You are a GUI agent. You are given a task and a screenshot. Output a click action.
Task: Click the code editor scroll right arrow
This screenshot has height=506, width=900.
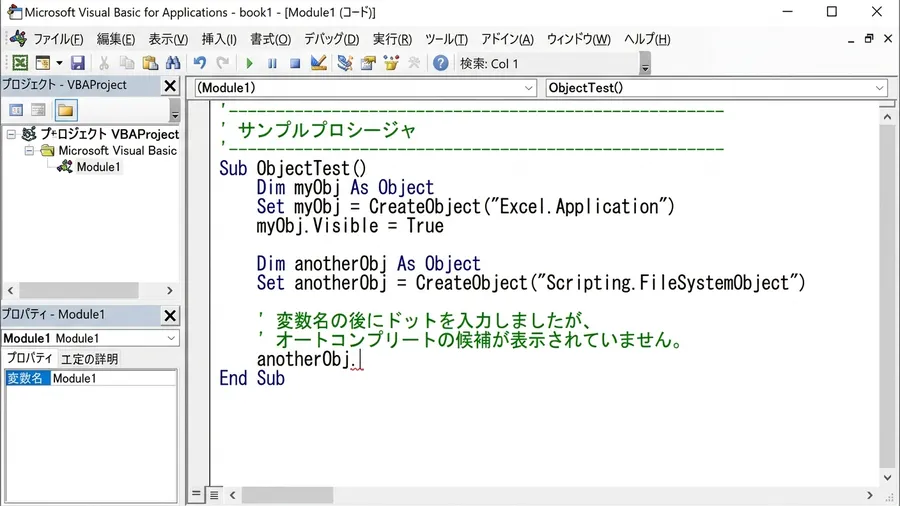[870, 495]
